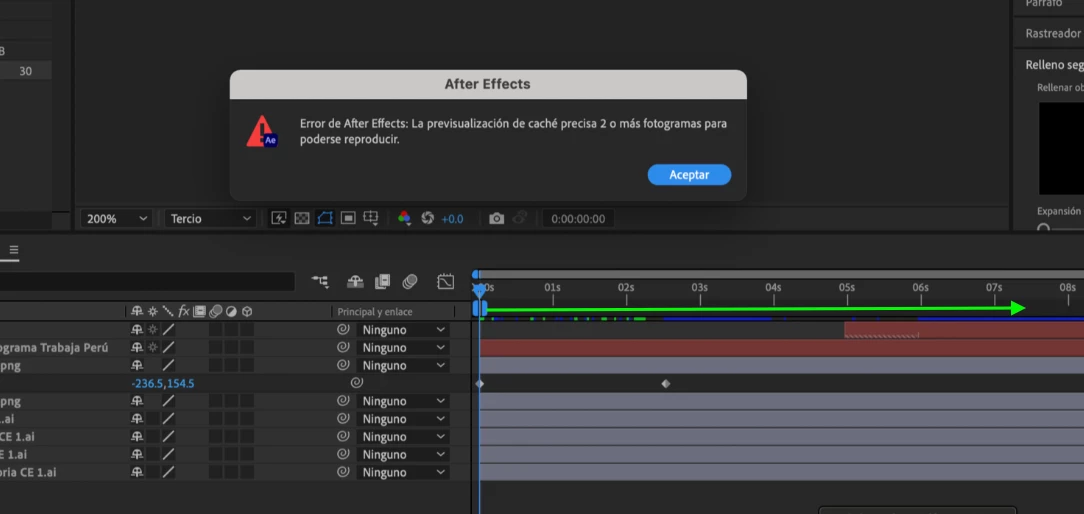
Task: Open the Rastreador panel tab
Action: [x=1053, y=33]
